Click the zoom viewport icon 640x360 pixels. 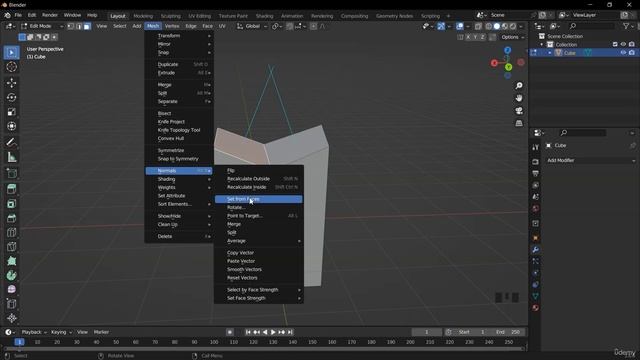pyautogui.click(x=519, y=86)
